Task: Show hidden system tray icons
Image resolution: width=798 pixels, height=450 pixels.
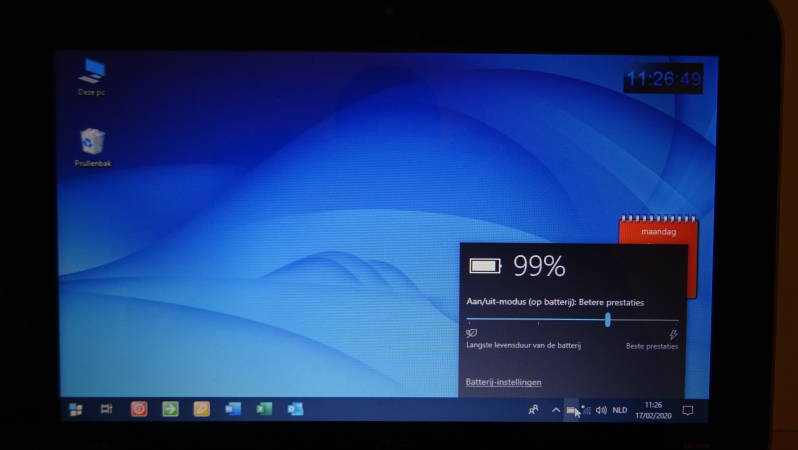Action: [x=556, y=410]
